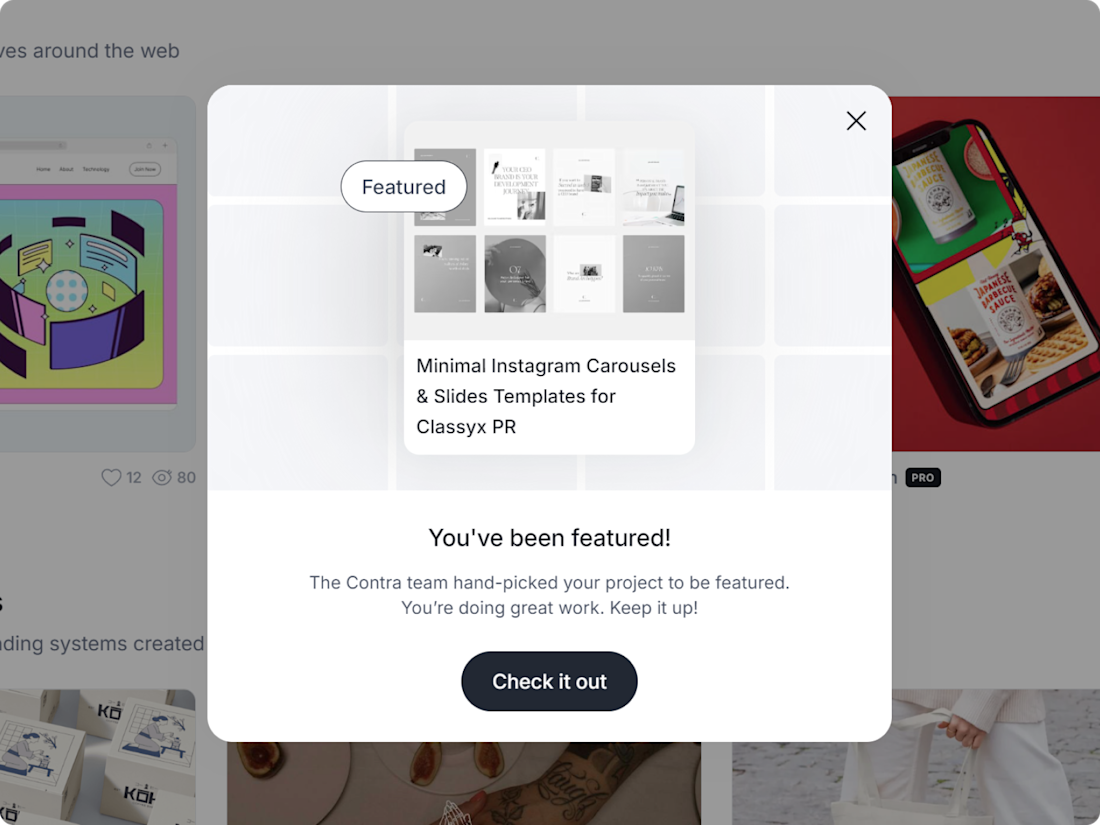1100x825 pixels.
Task: Open the KO packaging boxes thumbnail
Action: 97,756
